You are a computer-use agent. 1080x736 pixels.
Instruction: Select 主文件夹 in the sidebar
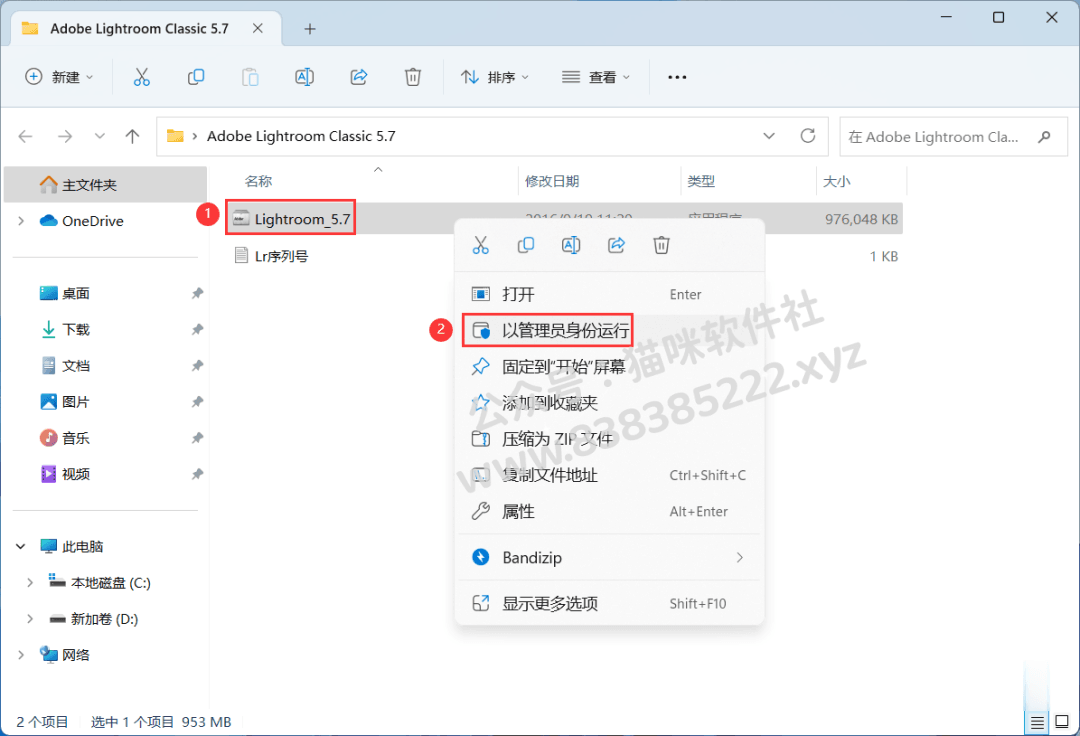pos(105,185)
